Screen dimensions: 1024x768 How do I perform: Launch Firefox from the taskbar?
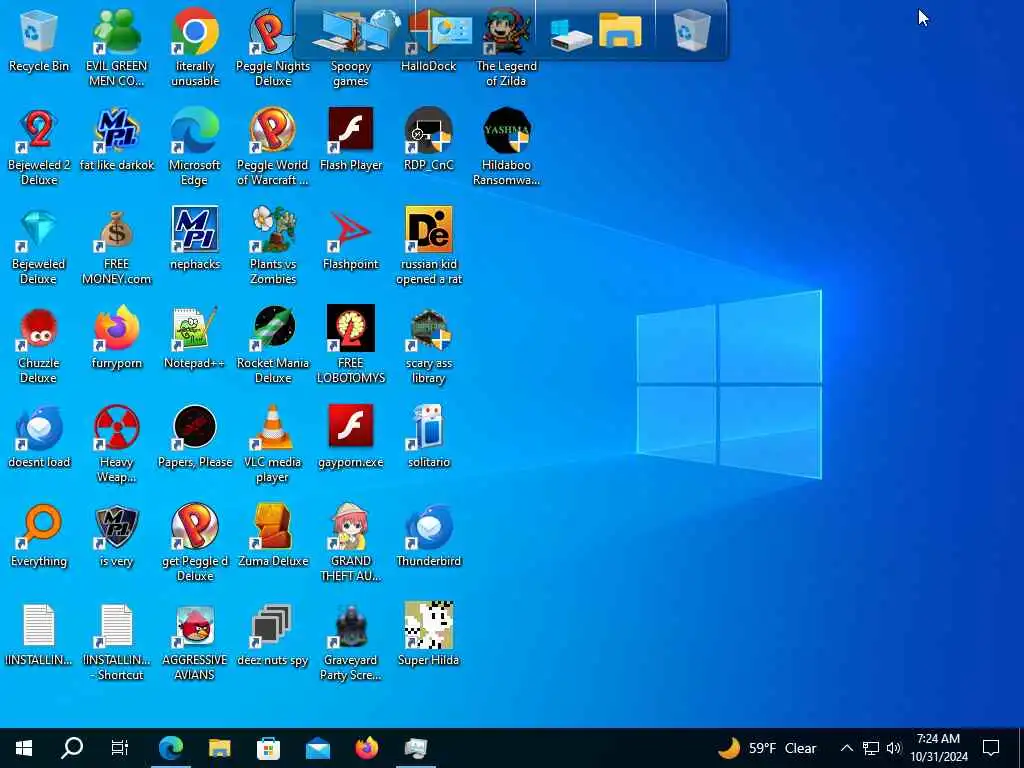coord(366,748)
